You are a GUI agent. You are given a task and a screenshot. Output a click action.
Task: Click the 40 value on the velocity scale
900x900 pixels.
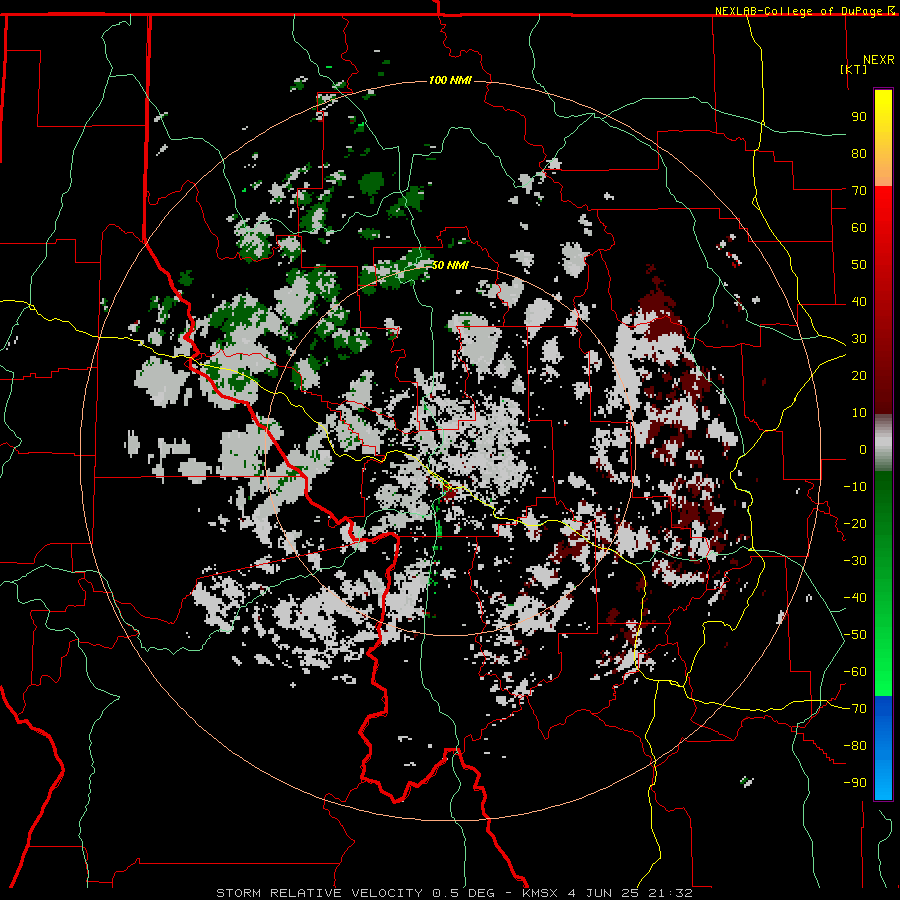[859, 302]
